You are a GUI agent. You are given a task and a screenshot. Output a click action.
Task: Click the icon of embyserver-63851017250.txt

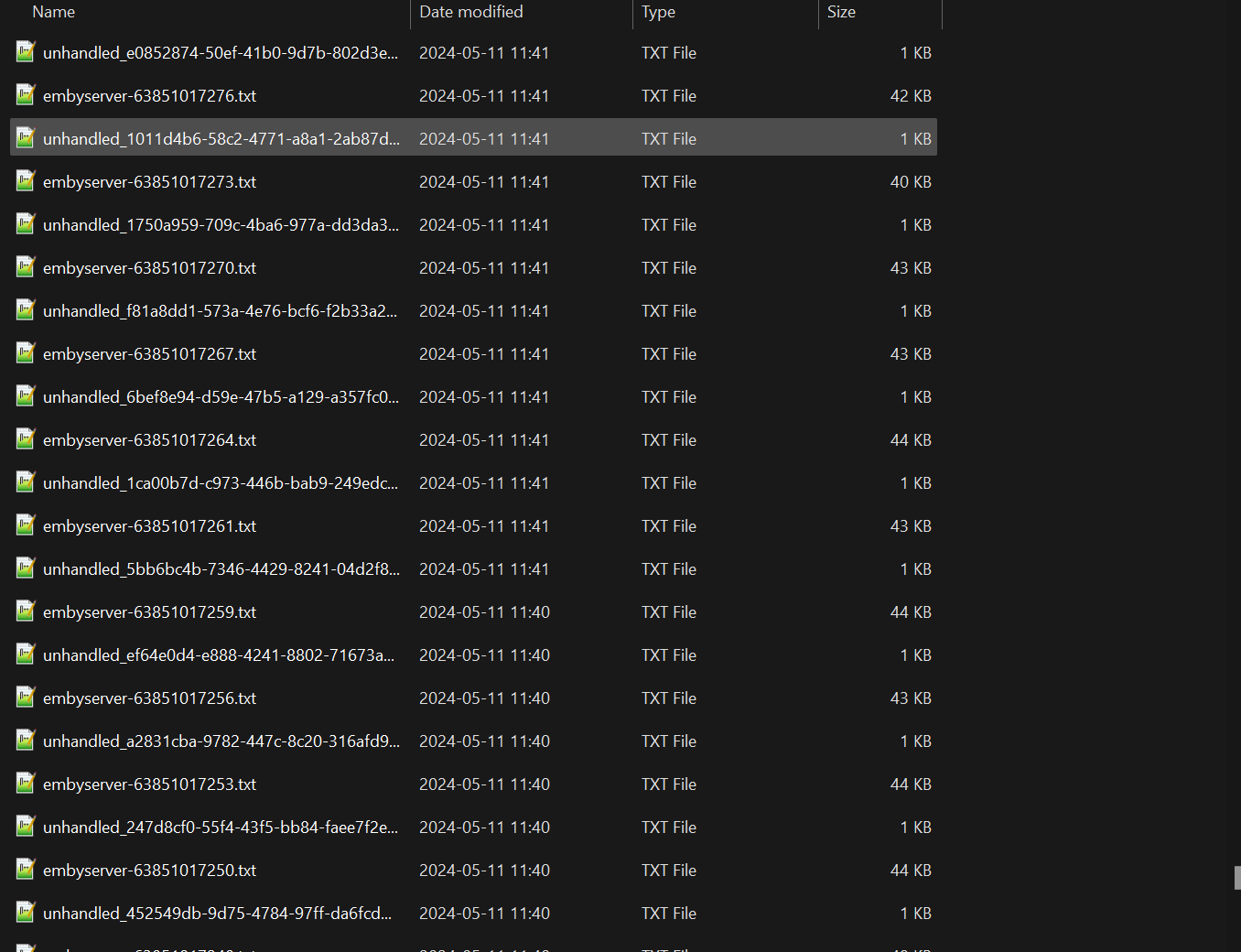(26, 869)
